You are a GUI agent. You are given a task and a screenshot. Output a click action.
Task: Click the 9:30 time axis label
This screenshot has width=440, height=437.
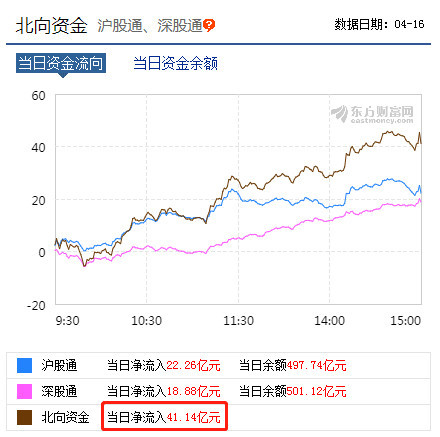67,321
